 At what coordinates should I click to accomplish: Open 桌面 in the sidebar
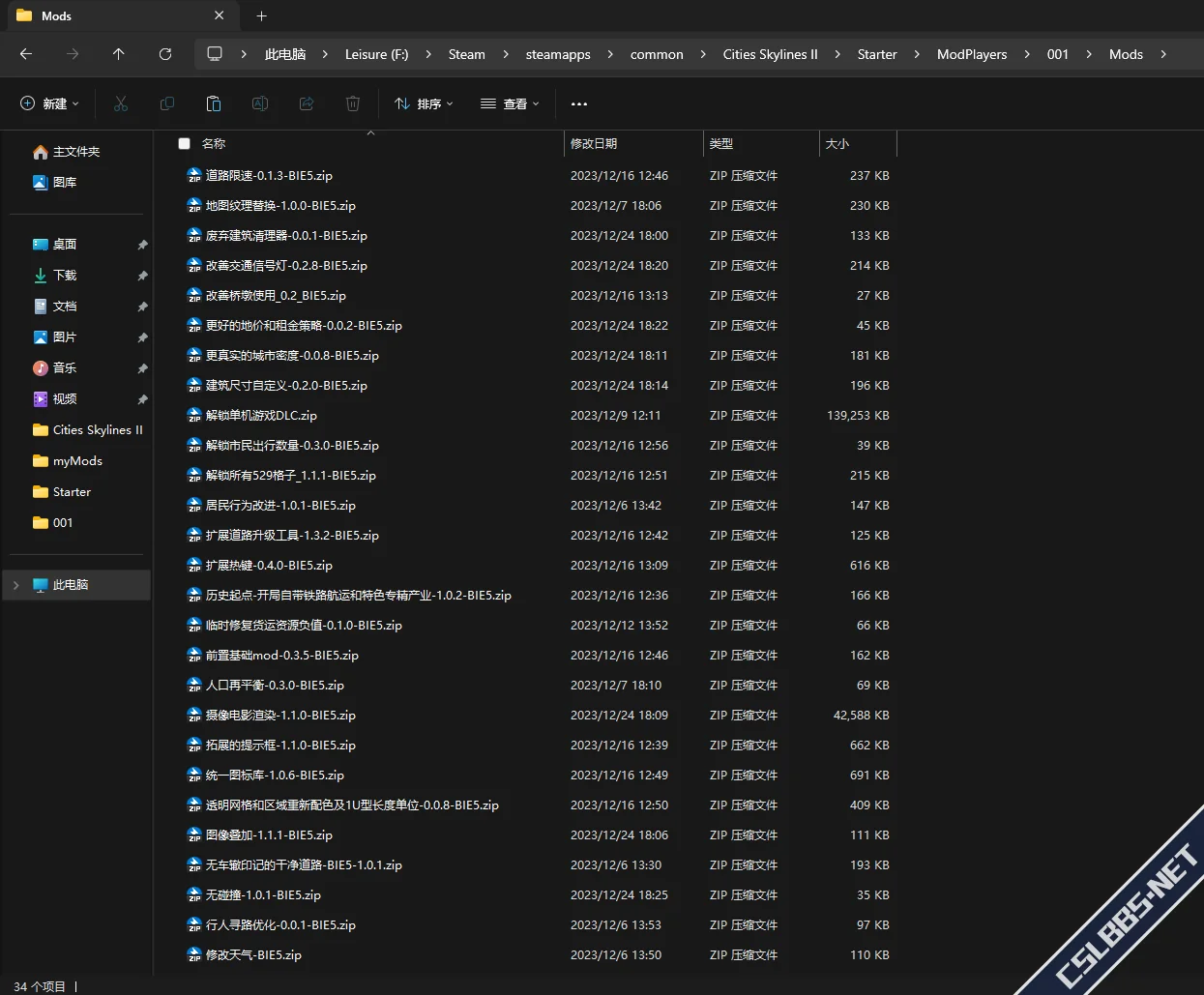click(65, 245)
